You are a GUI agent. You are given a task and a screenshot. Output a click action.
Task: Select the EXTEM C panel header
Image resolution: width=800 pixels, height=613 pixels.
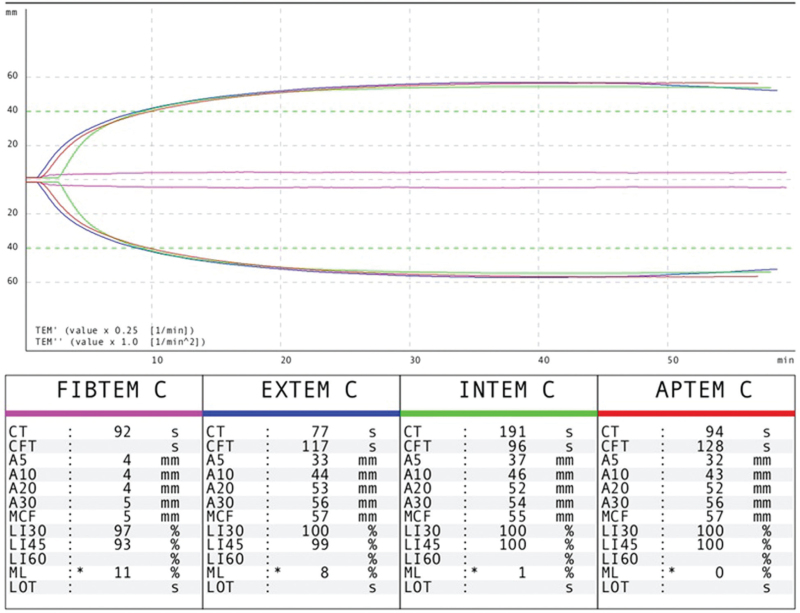(x=301, y=391)
